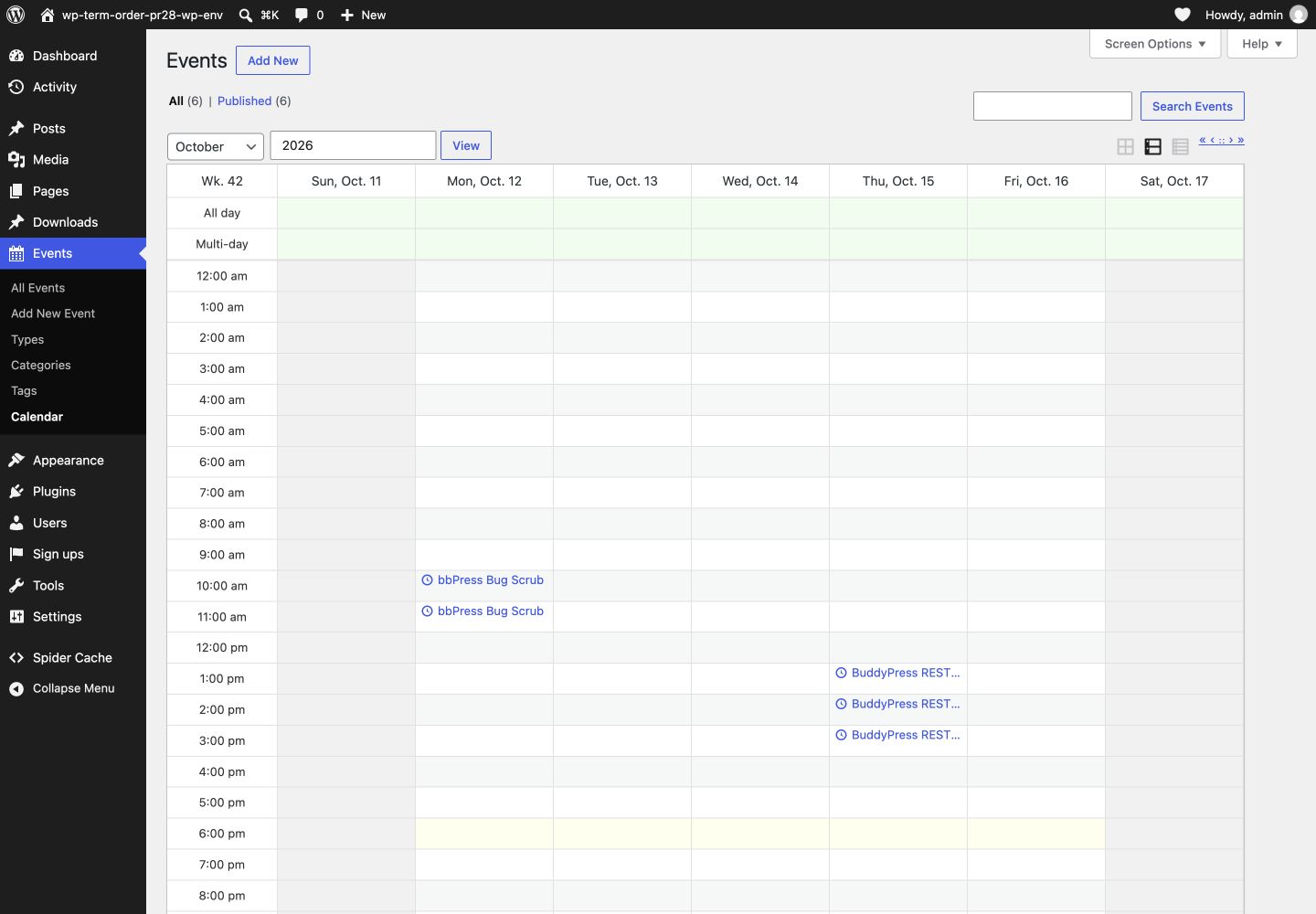
Task: Filter by Published events link
Action: point(244,101)
